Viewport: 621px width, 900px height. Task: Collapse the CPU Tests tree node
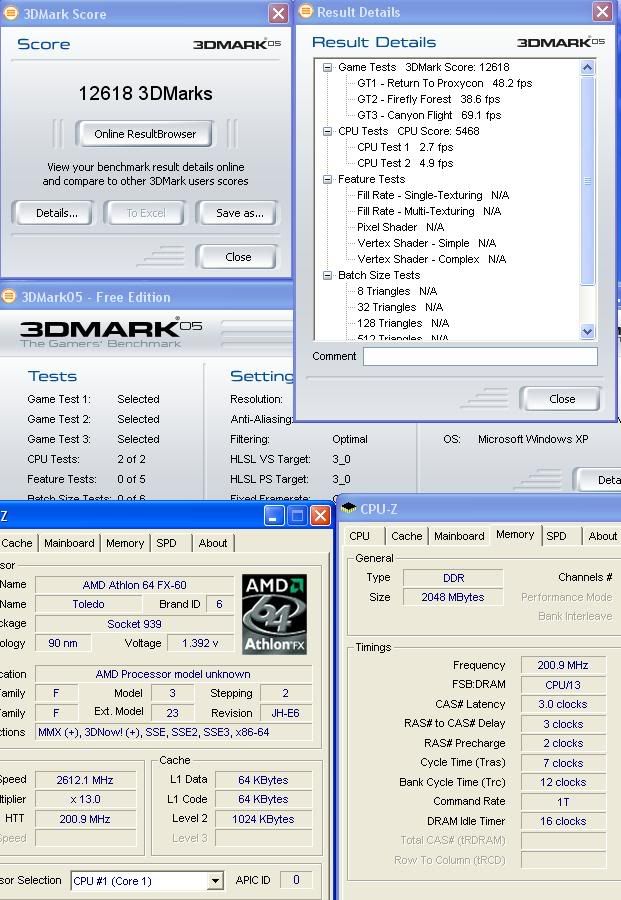[x=327, y=131]
